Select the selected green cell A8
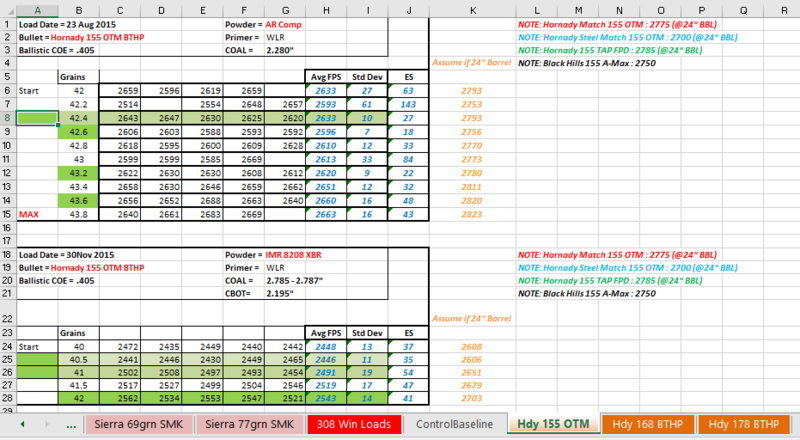This screenshot has width=800, height=440. (37, 118)
